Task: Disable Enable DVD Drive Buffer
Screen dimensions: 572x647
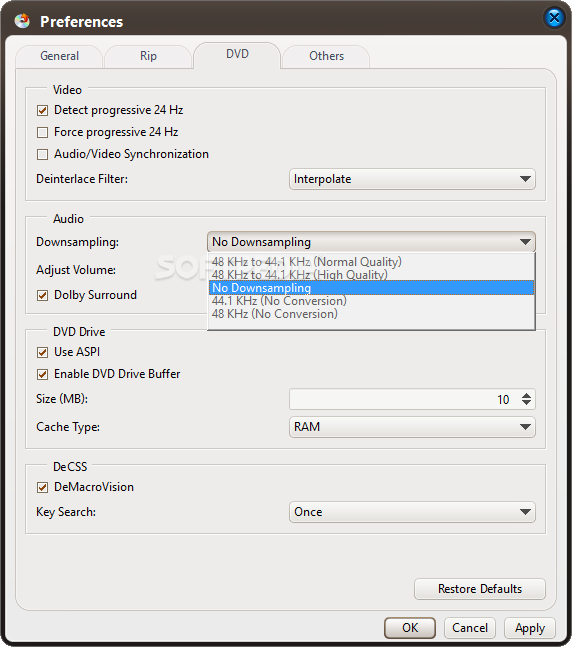Action: click(42, 374)
